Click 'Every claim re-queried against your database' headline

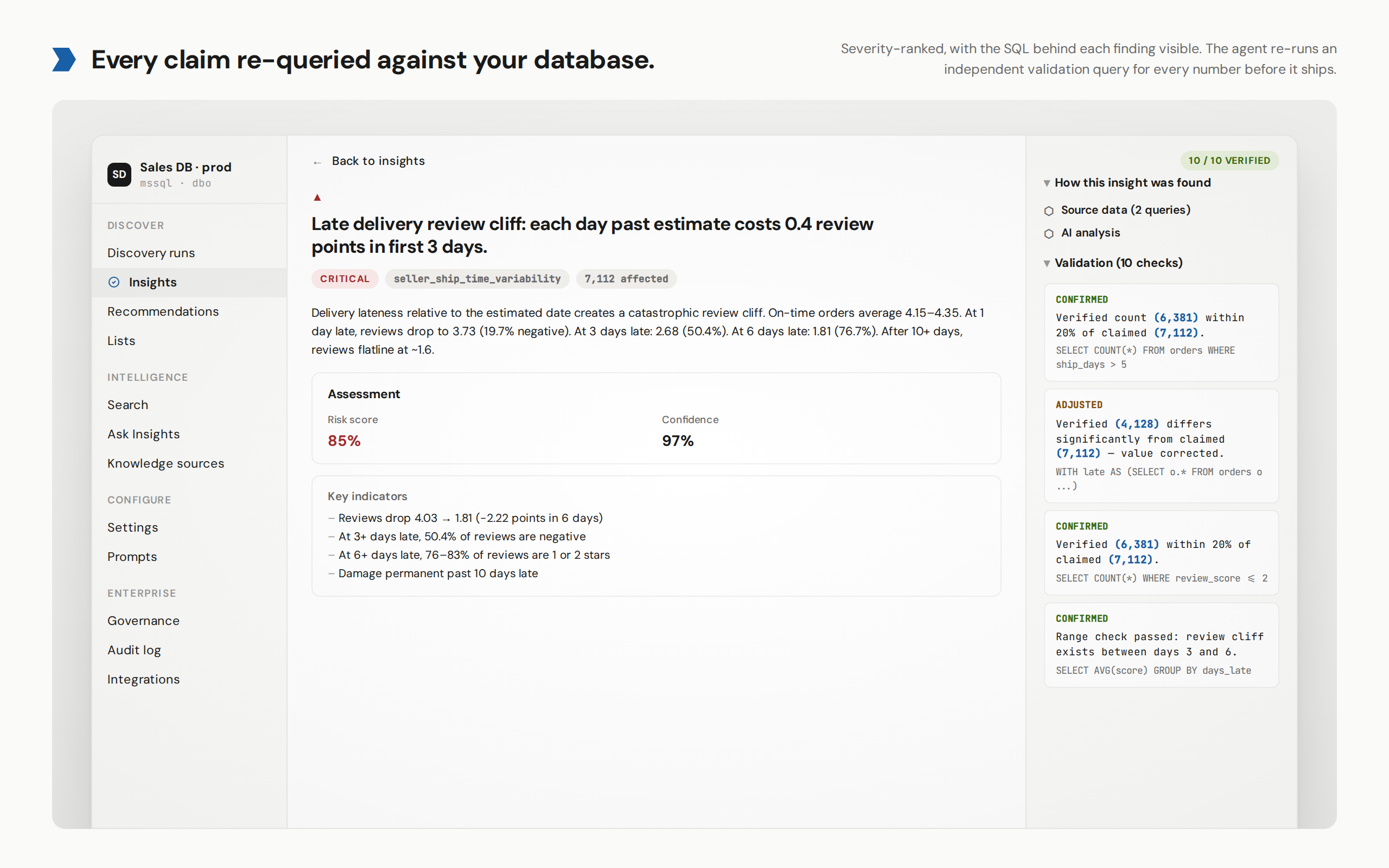[373, 60]
